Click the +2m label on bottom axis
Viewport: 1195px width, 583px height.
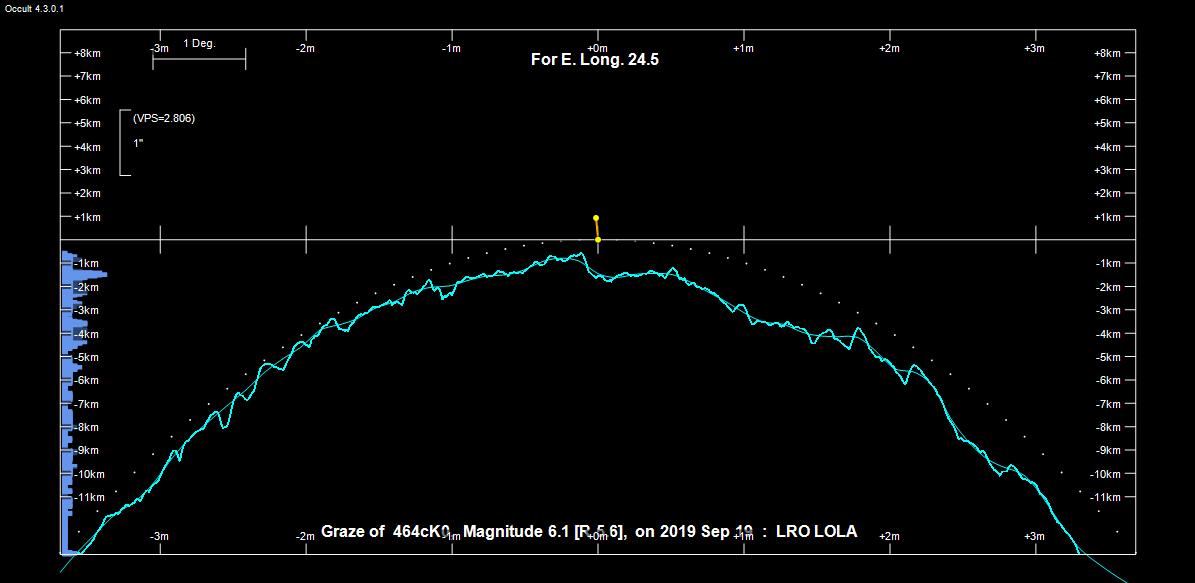click(x=888, y=537)
